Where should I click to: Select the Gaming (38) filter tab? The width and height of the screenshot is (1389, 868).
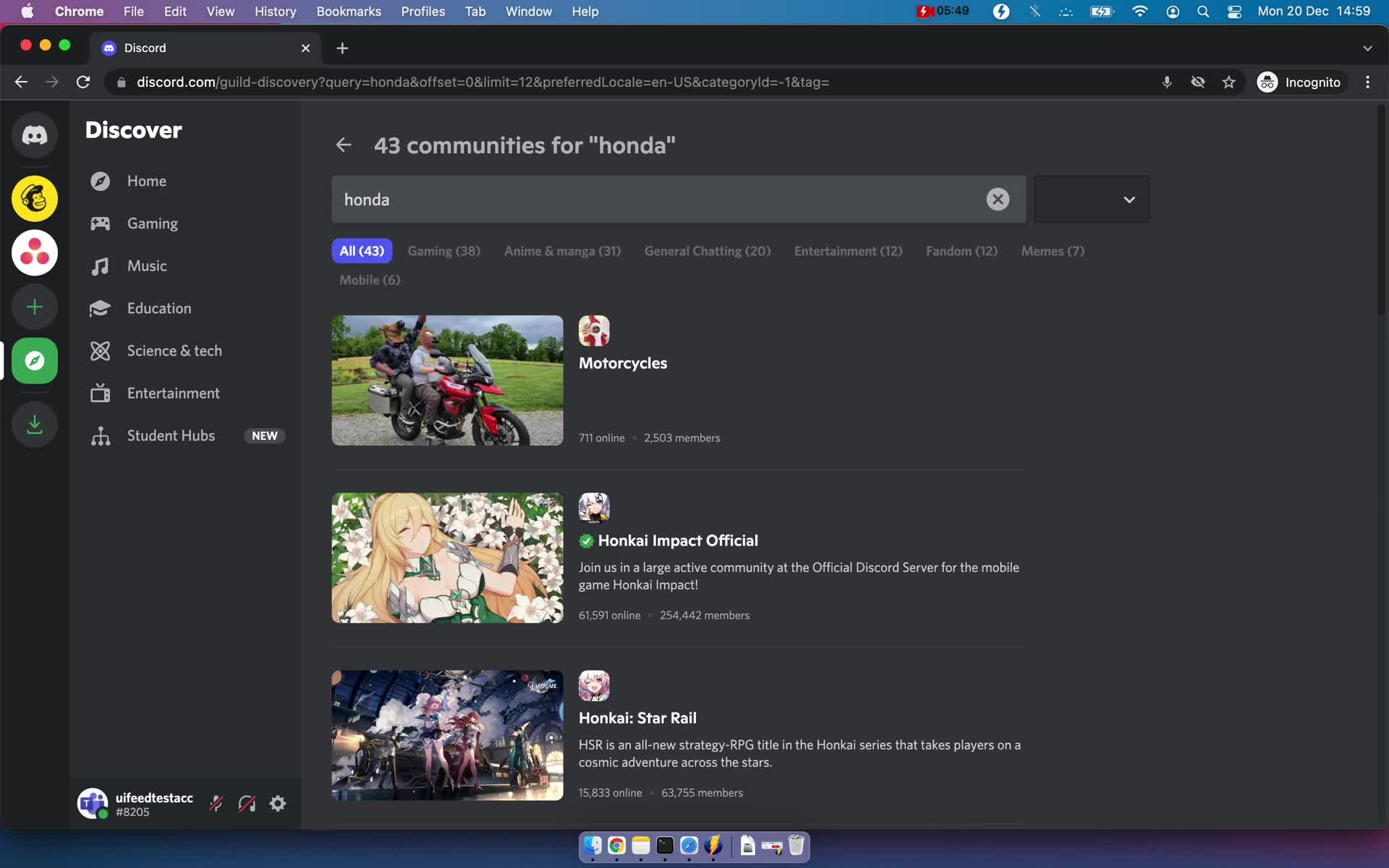pos(444,251)
